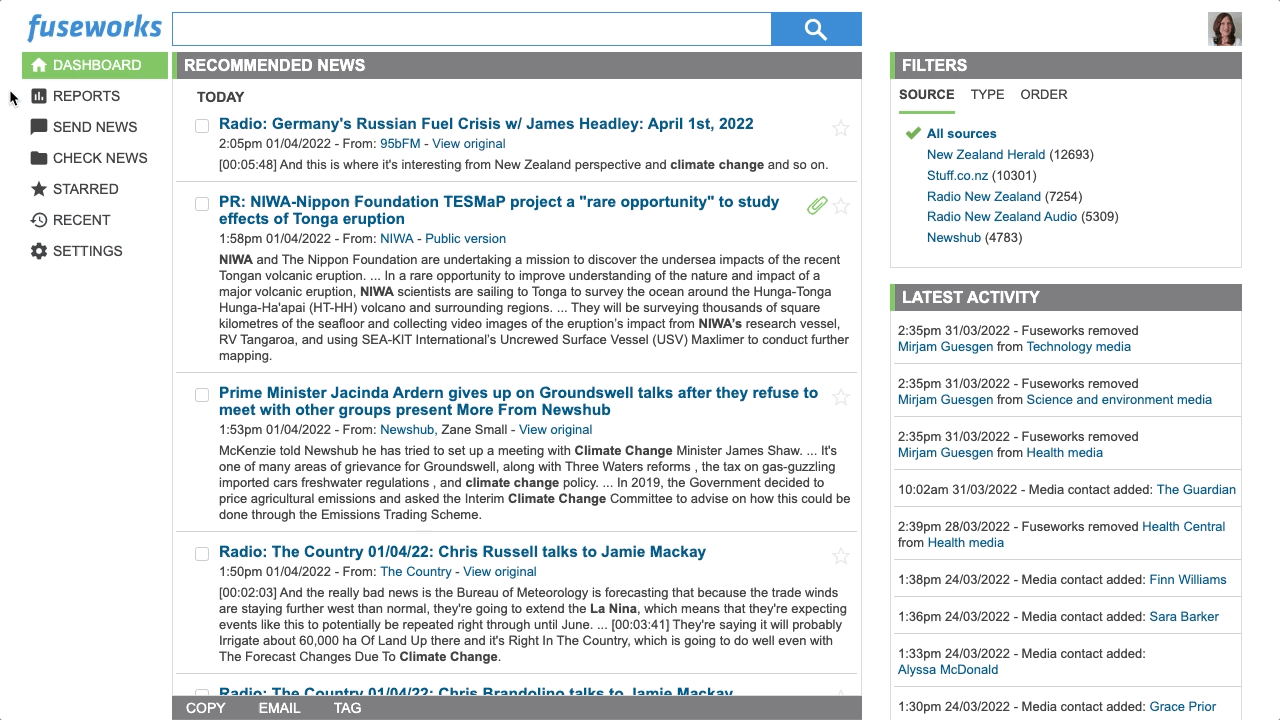This screenshot has width=1280, height=720.
Task: Filter by New Zealand Herald source
Action: tap(986, 154)
